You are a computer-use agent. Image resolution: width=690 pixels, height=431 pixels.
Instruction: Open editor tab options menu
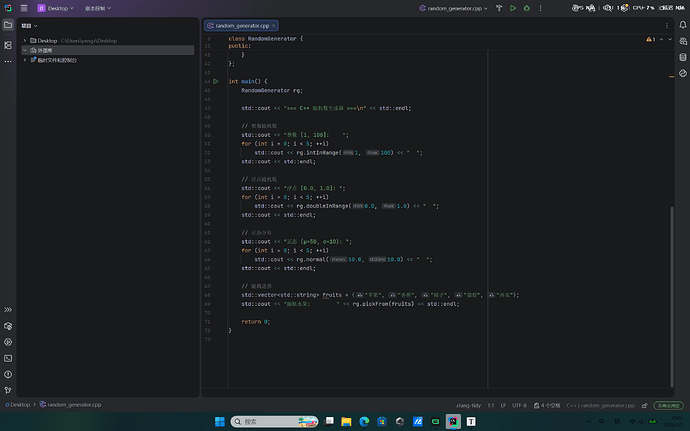[667, 26]
